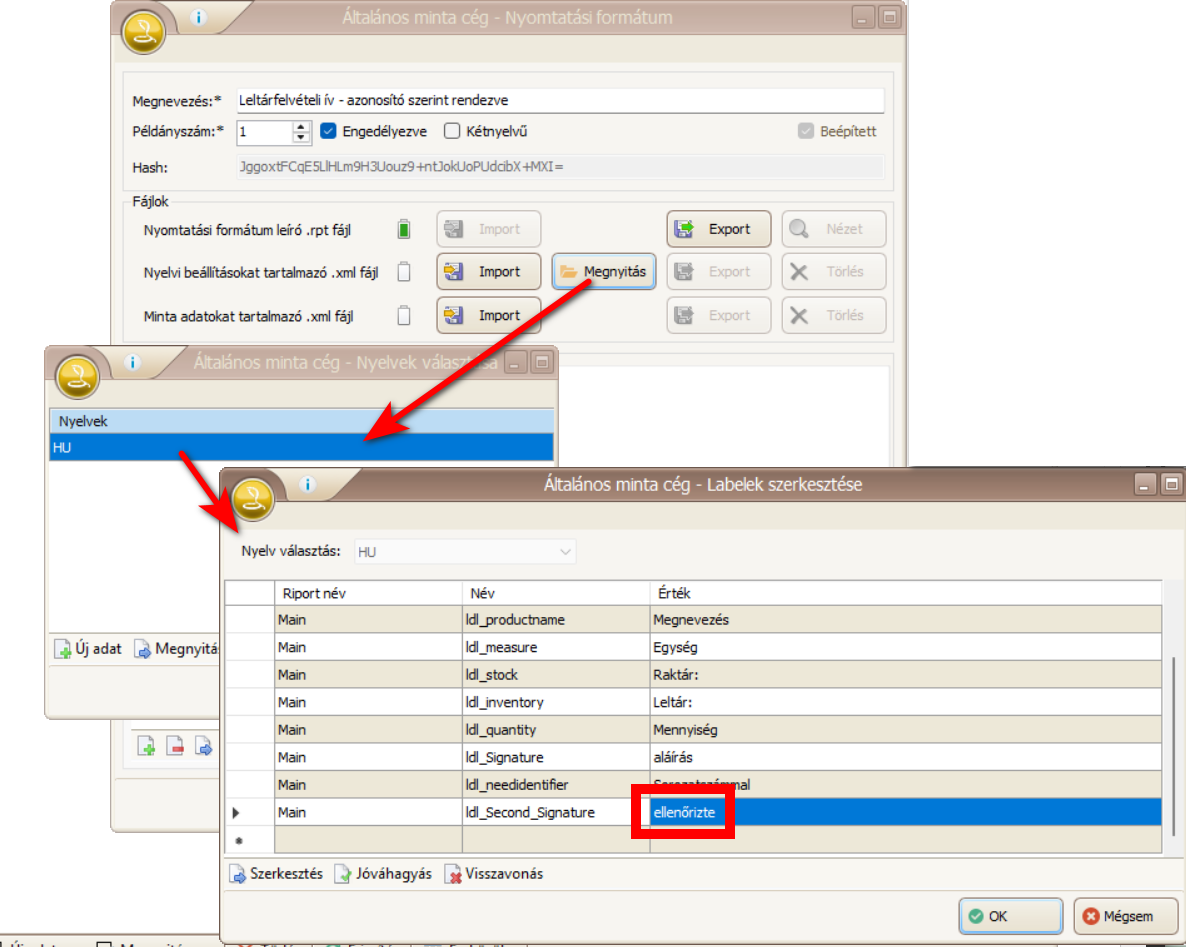Select the HU row in the Nyelvek list
Screen dimensions: 1186x947
pos(300,448)
